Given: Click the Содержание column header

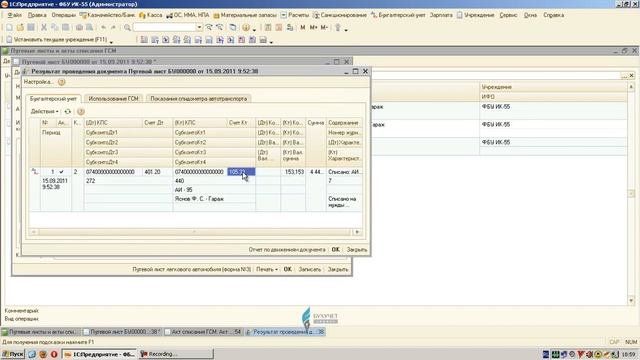Looking at the screenshot, I should click(x=344, y=122).
